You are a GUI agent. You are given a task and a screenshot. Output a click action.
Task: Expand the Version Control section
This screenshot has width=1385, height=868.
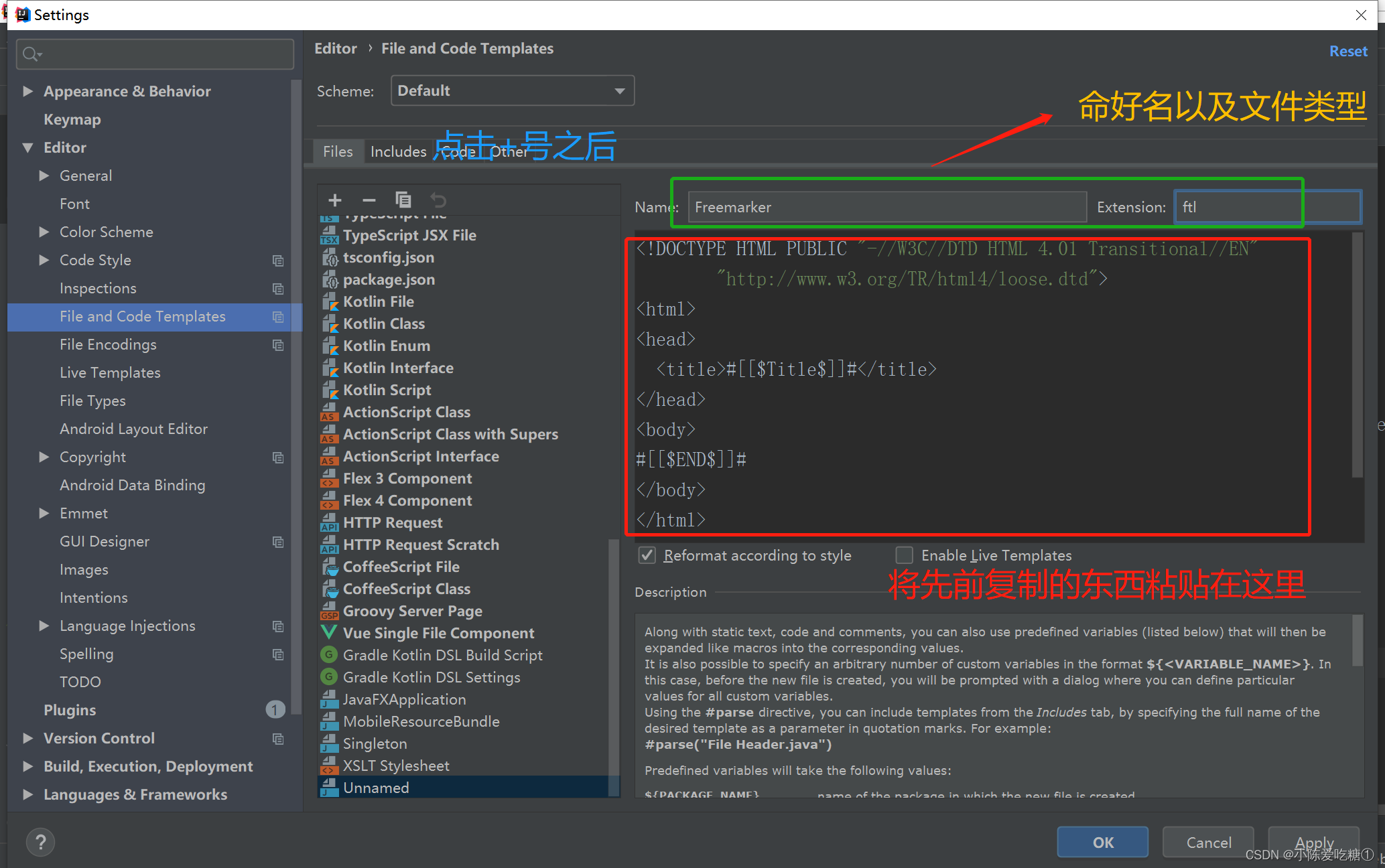point(27,738)
